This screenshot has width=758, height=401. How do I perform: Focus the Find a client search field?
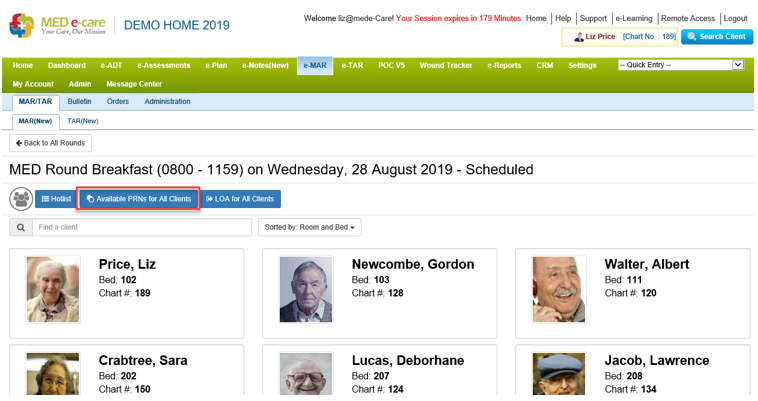141,228
